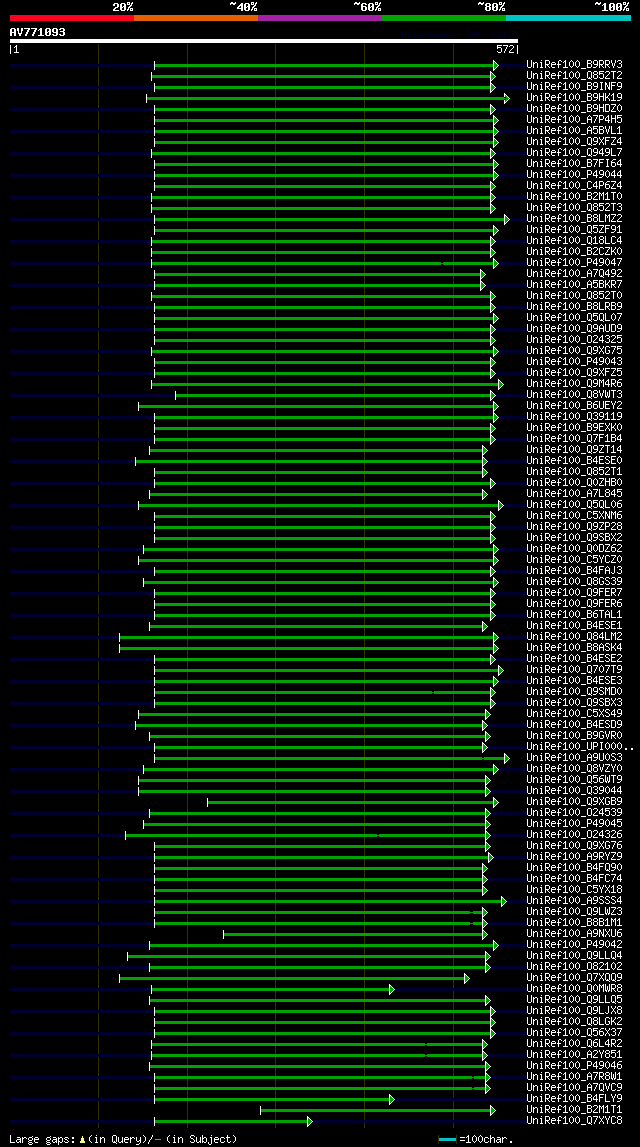Open hit UniRef100_B9INF9
Image resolution: width=640 pixels, height=1147 pixels.
pyautogui.click(x=574, y=87)
